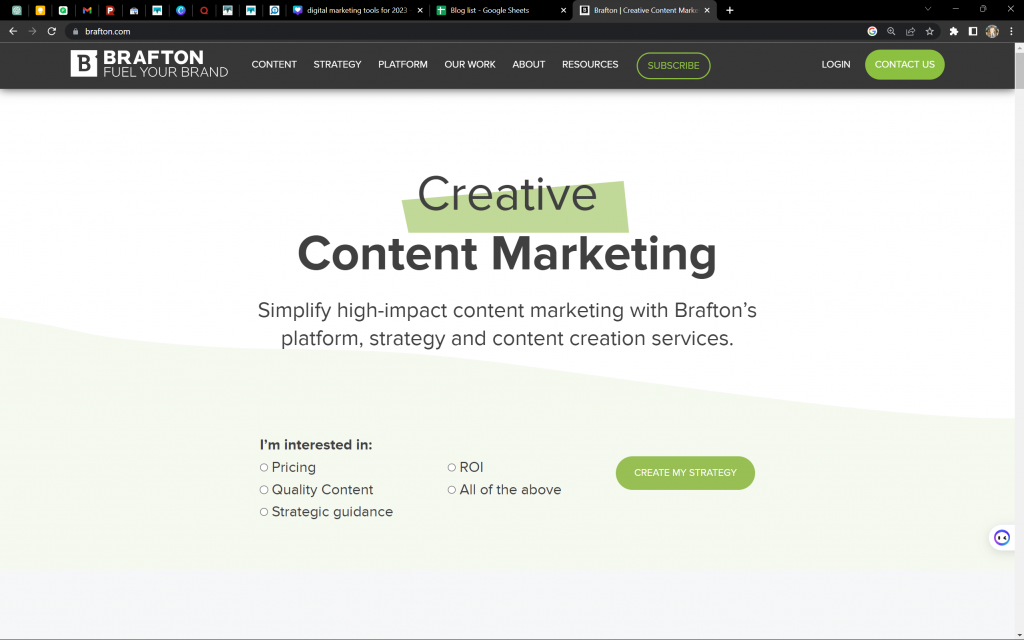
Task: Click the SUBSCRIBE button
Action: (673, 65)
